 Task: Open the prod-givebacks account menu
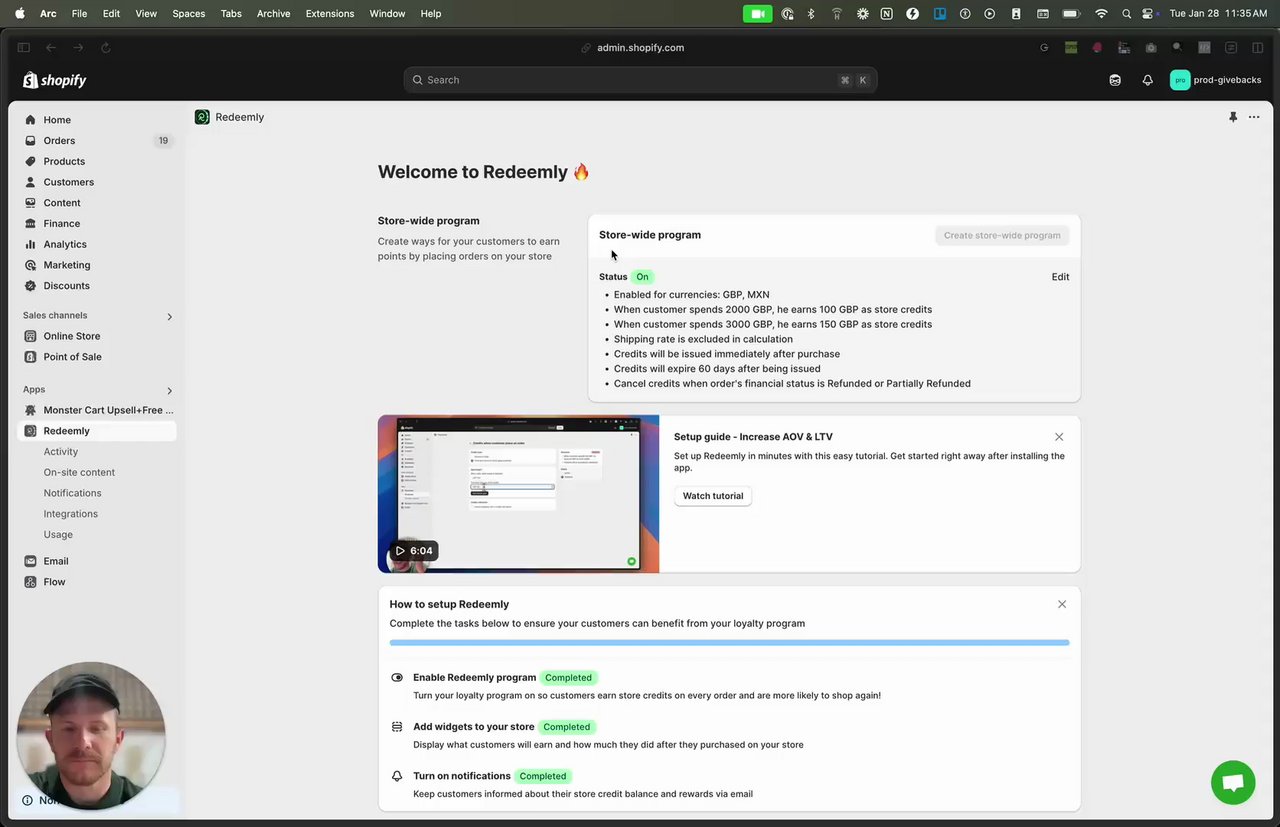[x=1216, y=80]
